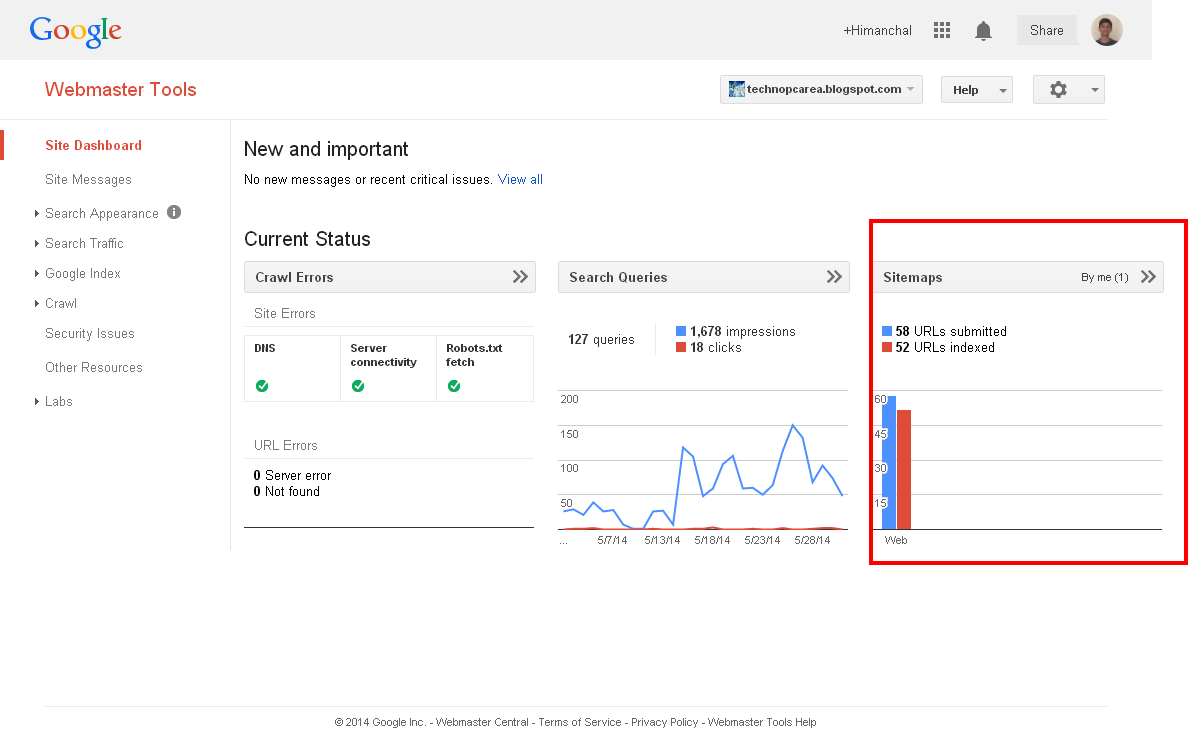Open Security Issues in the sidebar
The width and height of the screenshot is (1194, 732).
click(x=90, y=334)
